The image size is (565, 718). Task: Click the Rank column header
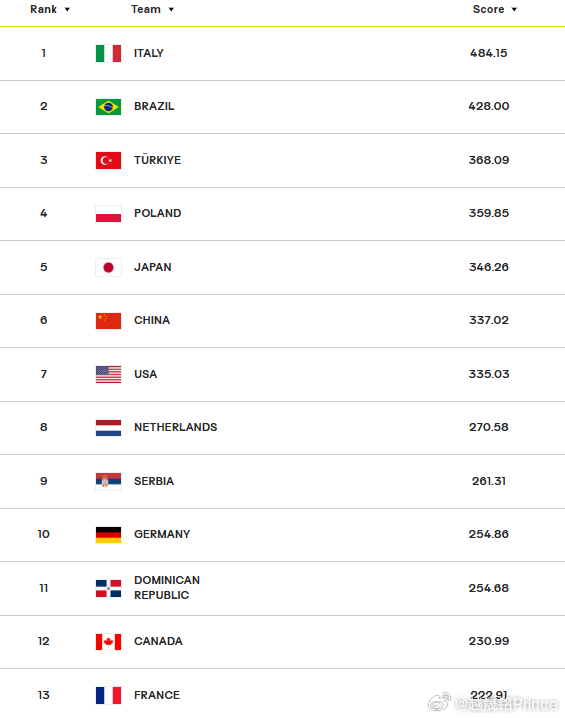click(43, 9)
